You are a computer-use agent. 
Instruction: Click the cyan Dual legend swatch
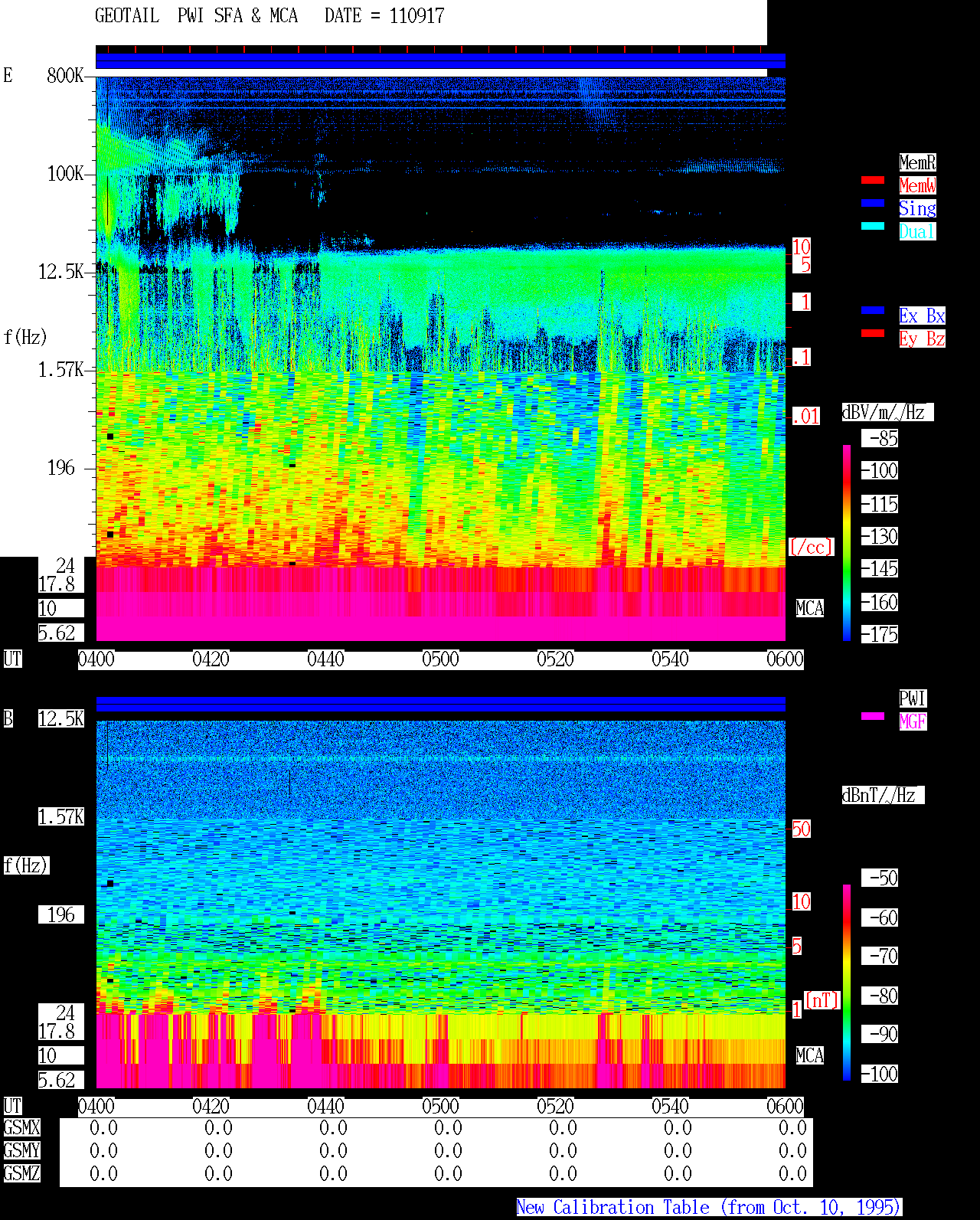pos(873,226)
